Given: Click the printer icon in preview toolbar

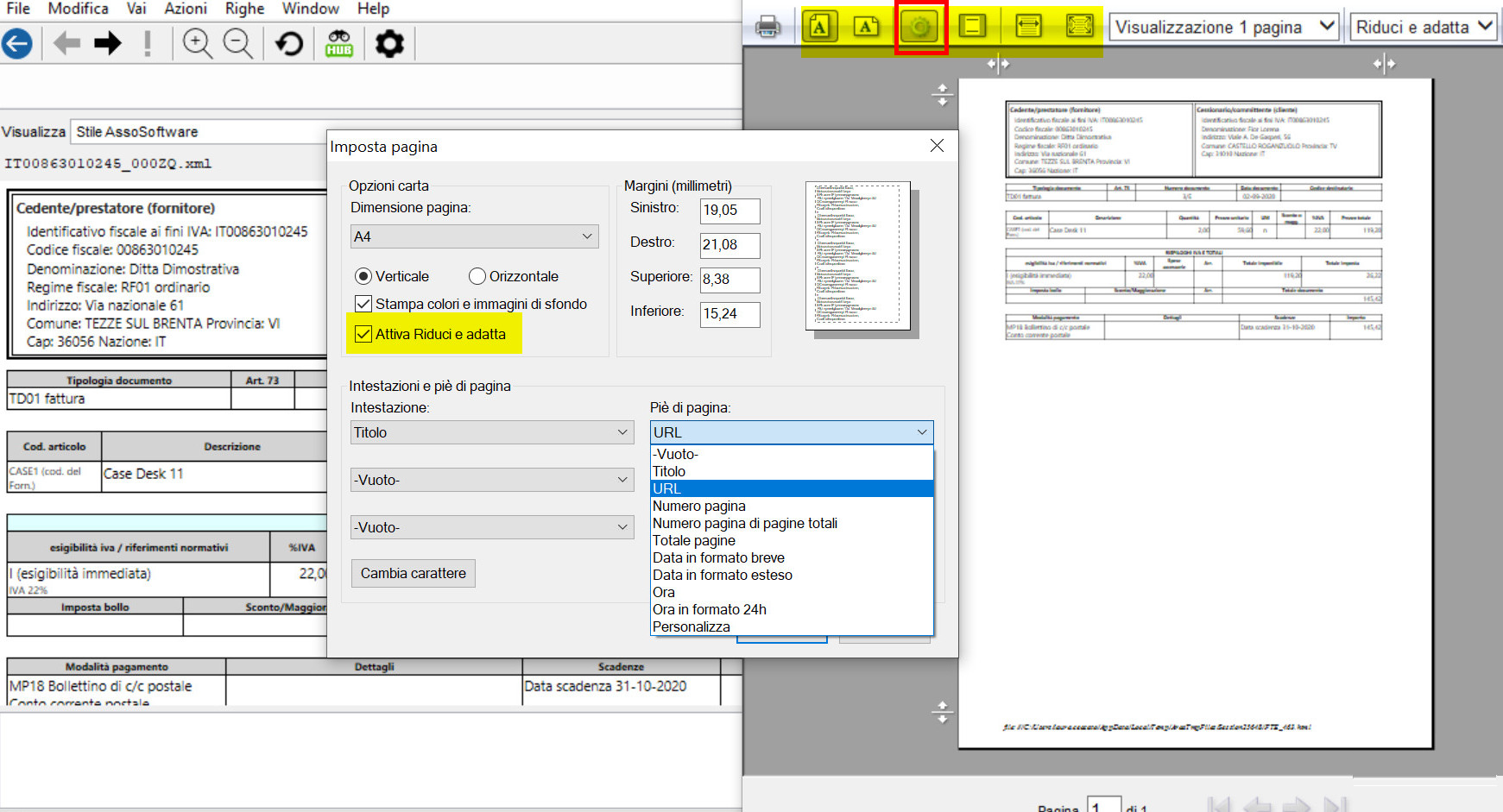Looking at the screenshot, I should coord(767,27).
